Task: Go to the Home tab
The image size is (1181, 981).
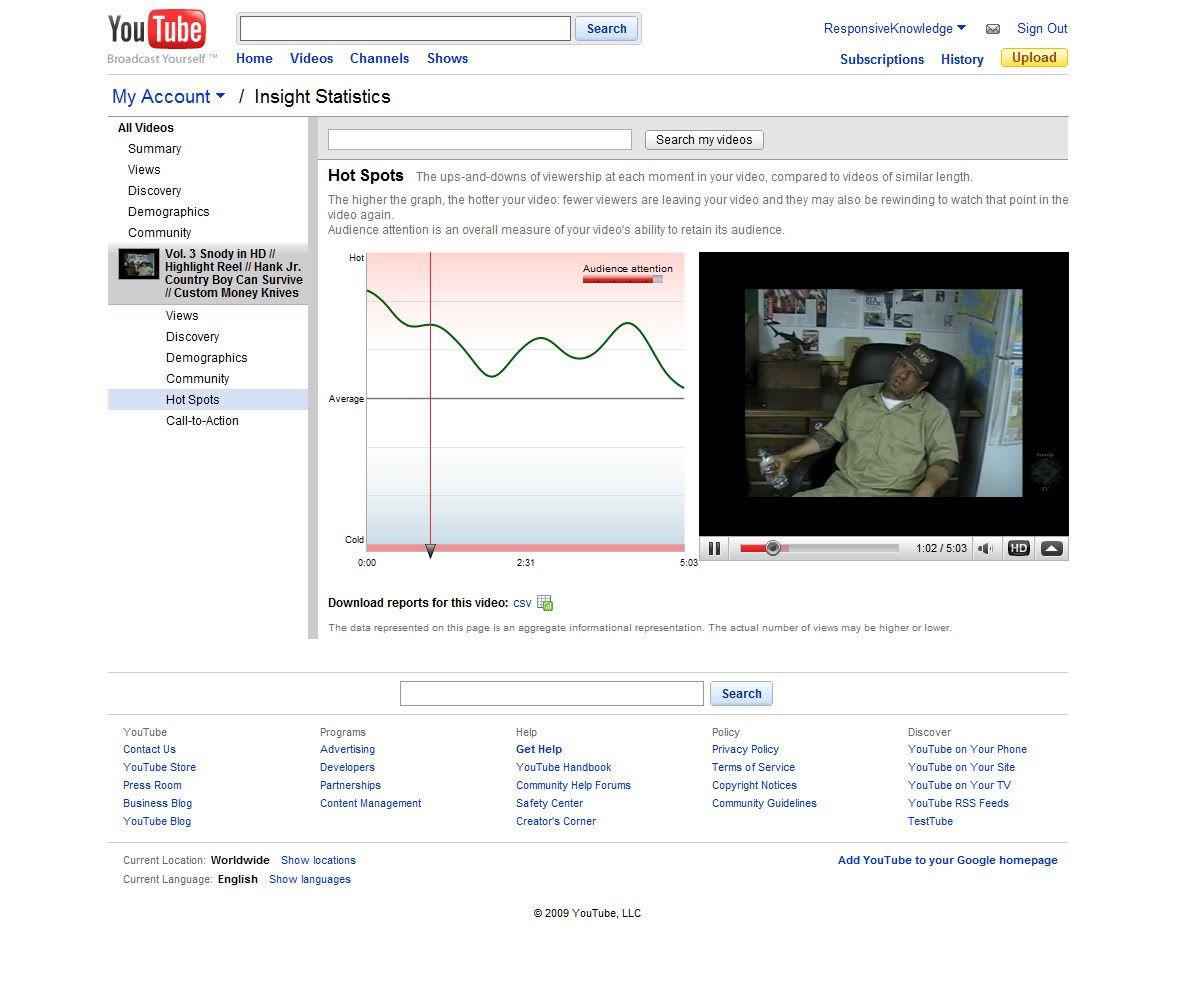Action: tap(254, 59)
